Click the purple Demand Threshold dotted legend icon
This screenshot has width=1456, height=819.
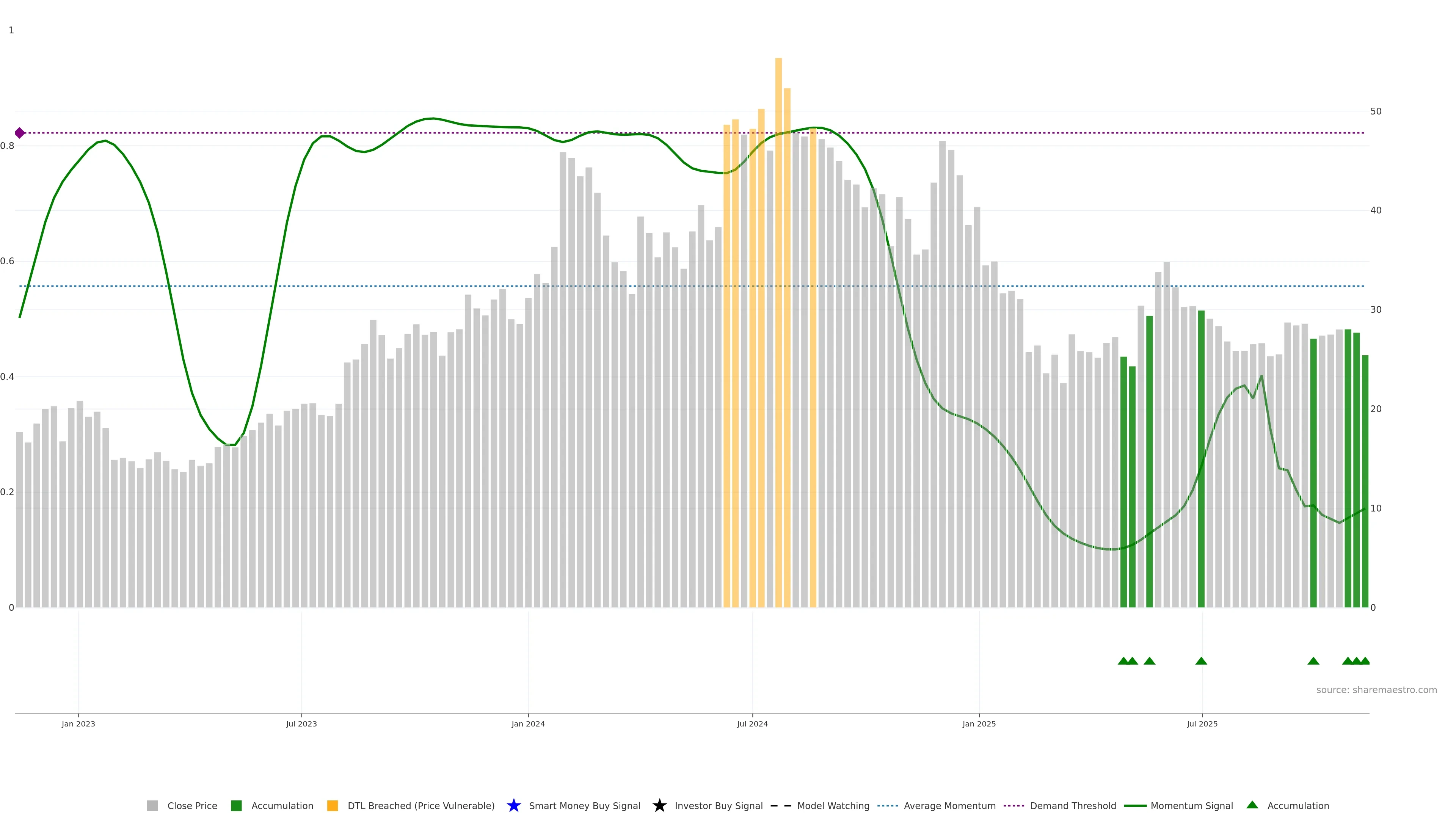coord(1014,805)
